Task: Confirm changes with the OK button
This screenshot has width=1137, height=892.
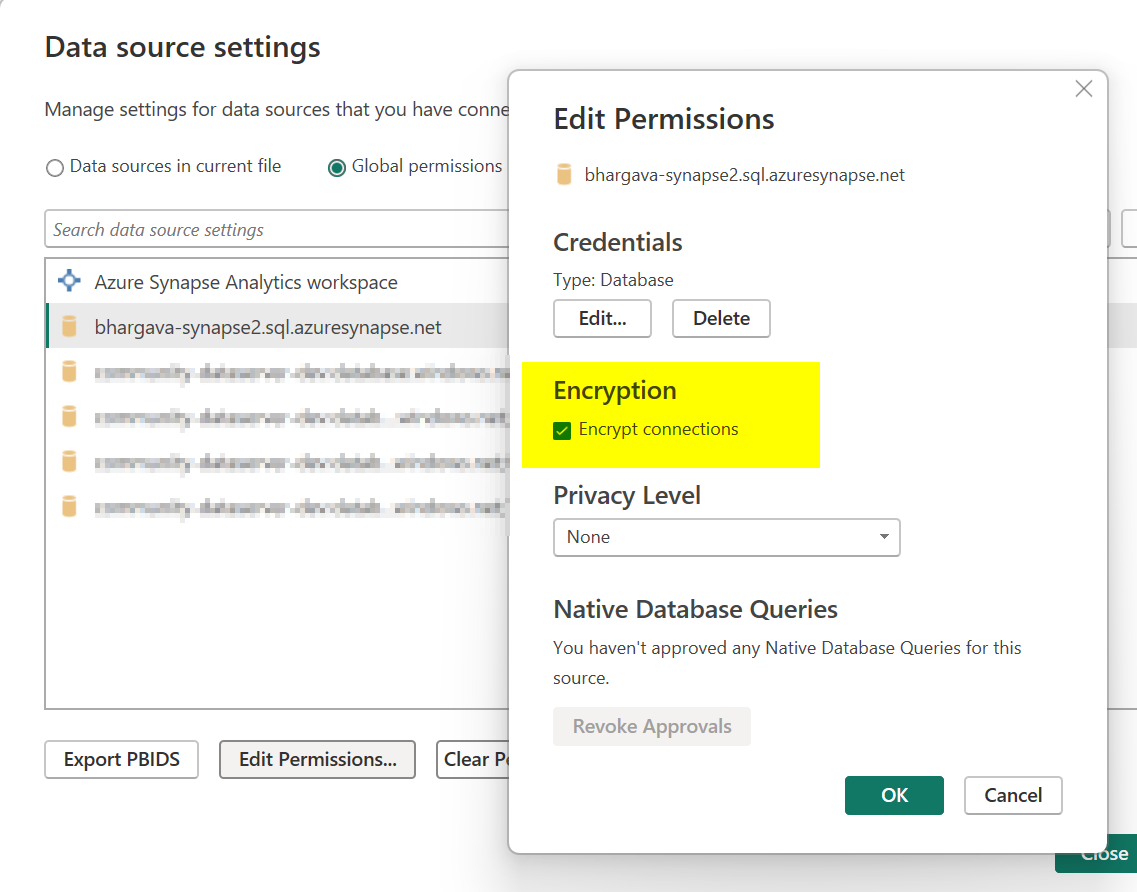Action: (x=894, y=795)
